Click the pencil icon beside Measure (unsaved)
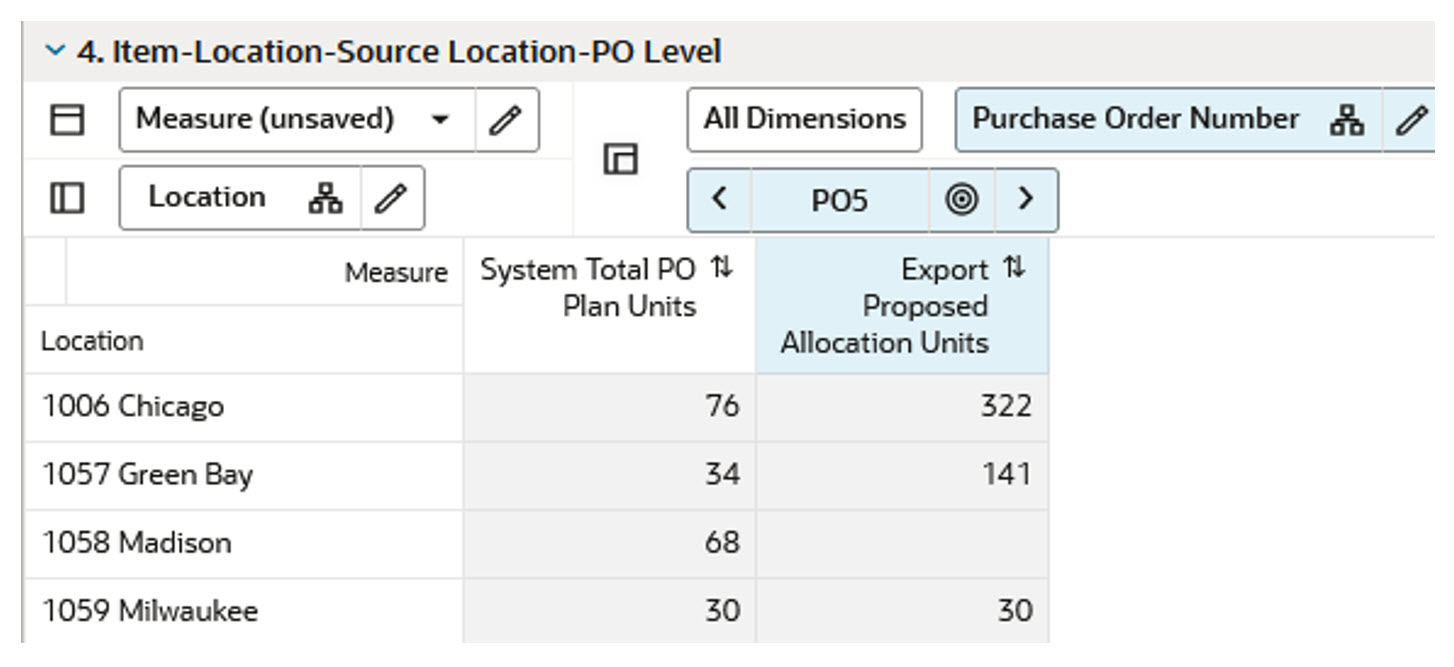1454x667 pixels. (x=507, y=119)
